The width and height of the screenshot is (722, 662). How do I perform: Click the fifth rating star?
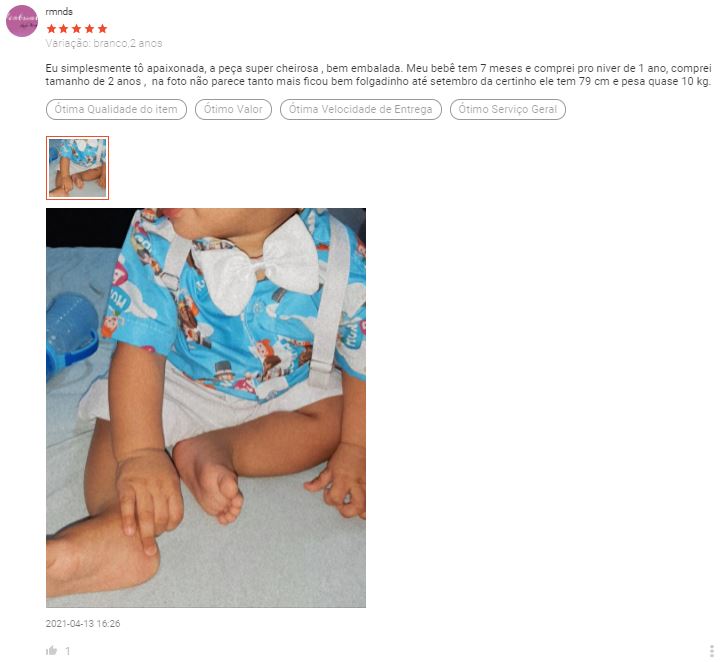click(103, 29)
